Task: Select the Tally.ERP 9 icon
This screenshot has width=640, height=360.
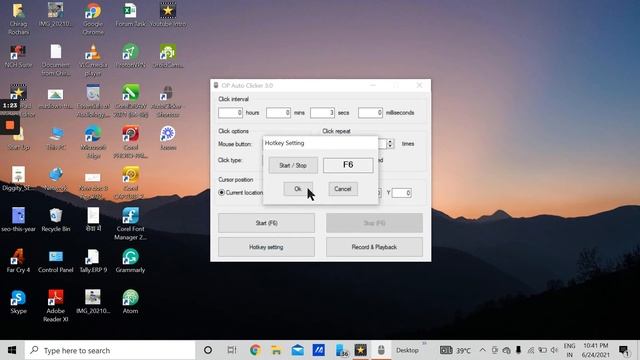Action: point(93,260)
